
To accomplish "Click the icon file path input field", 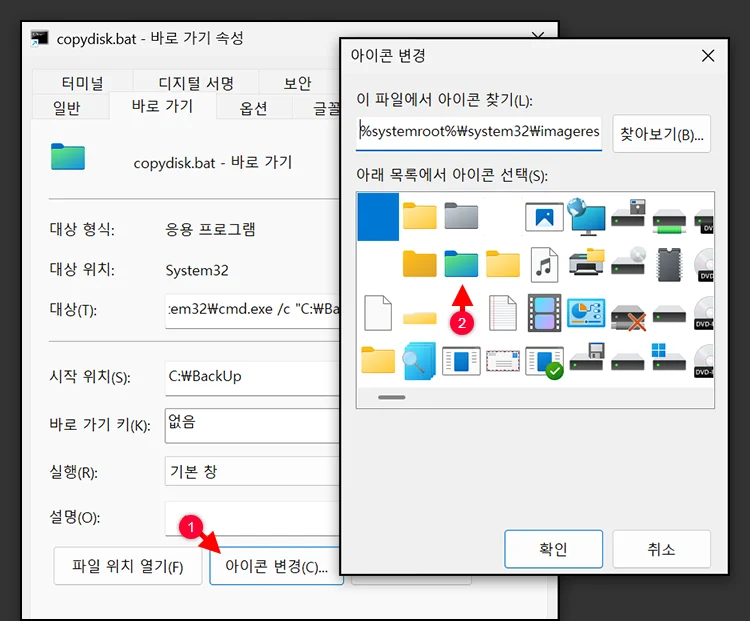I will click(479, 133).
